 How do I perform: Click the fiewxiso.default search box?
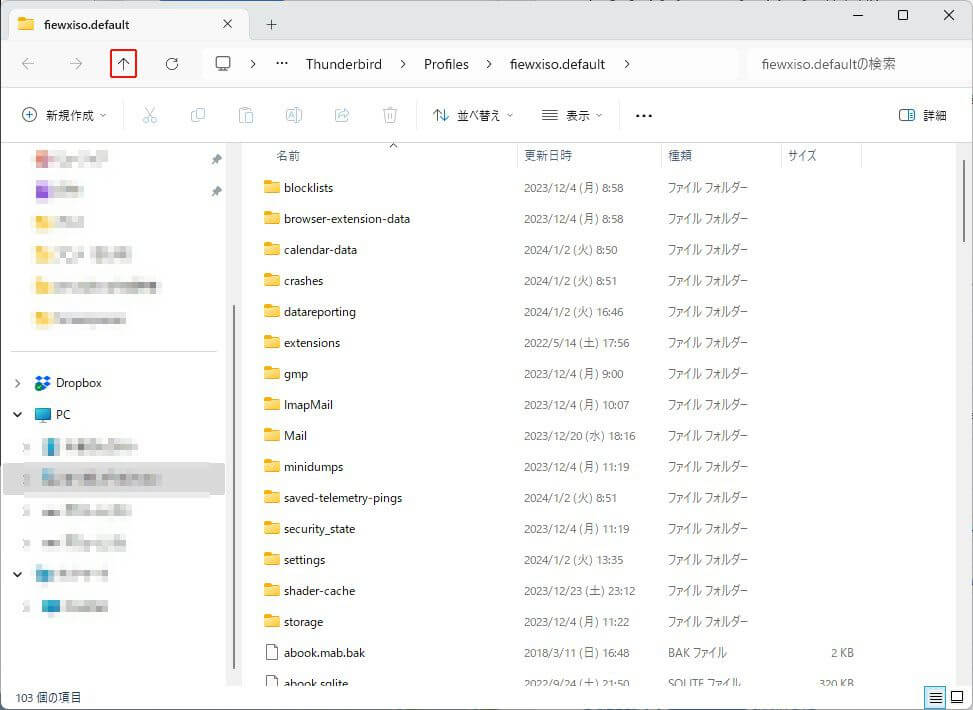coord(850,64)
